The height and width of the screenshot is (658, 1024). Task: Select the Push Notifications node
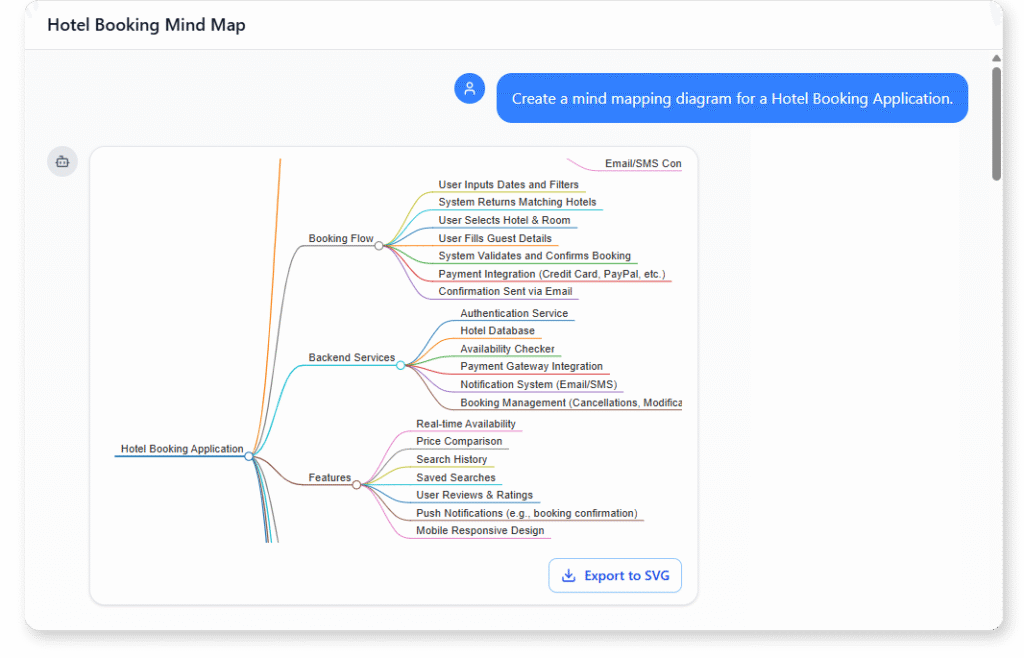527,513
